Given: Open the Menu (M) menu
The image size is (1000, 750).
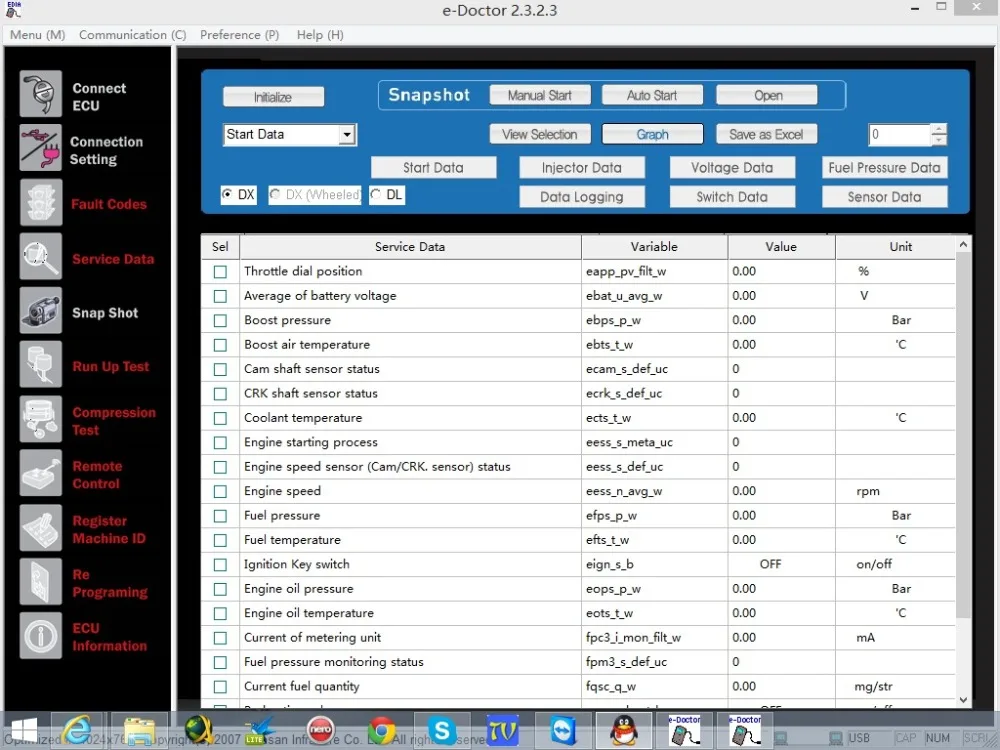Looking at the screenshot, I should coord(38,34).
